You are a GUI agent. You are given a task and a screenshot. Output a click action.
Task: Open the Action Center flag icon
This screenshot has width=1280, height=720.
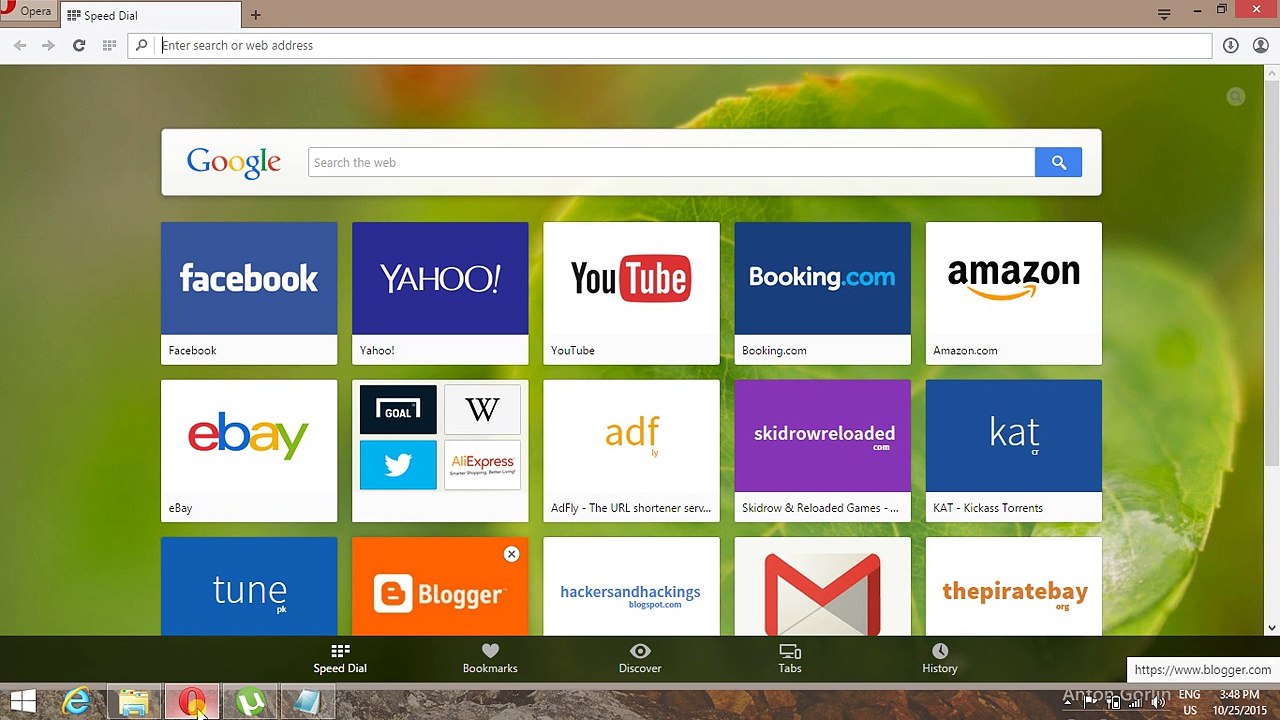pyautogui.click(x=1089, y=702)
